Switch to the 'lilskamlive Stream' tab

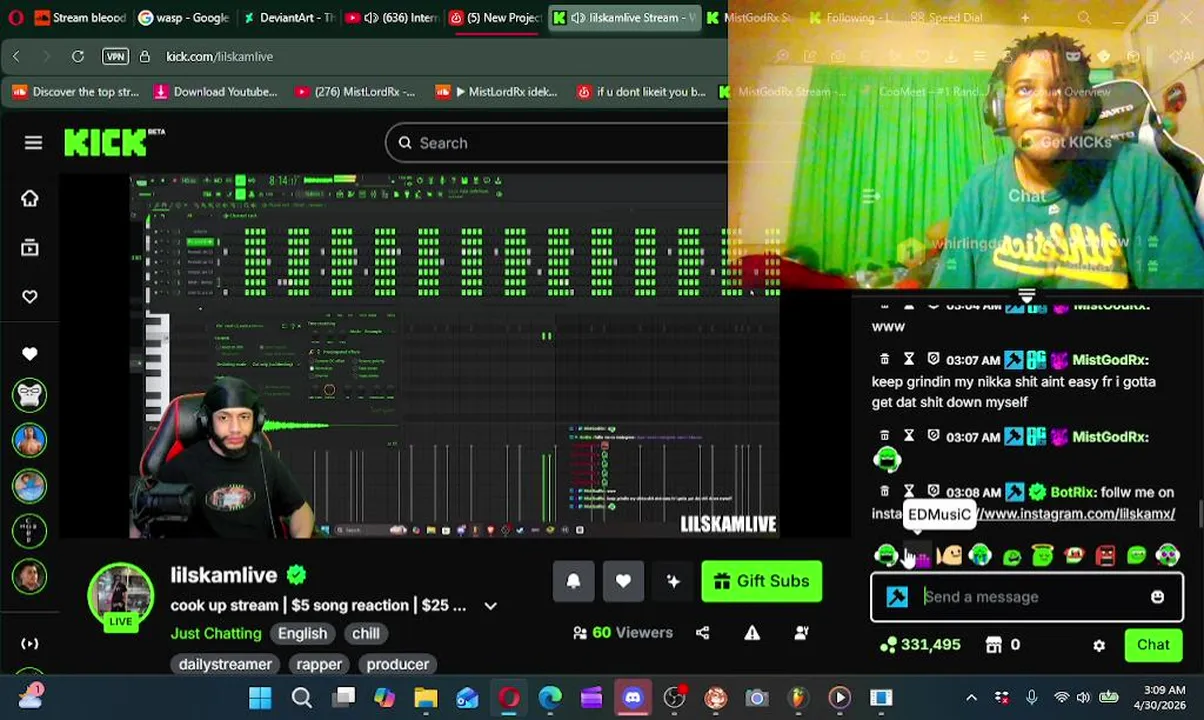624,17
